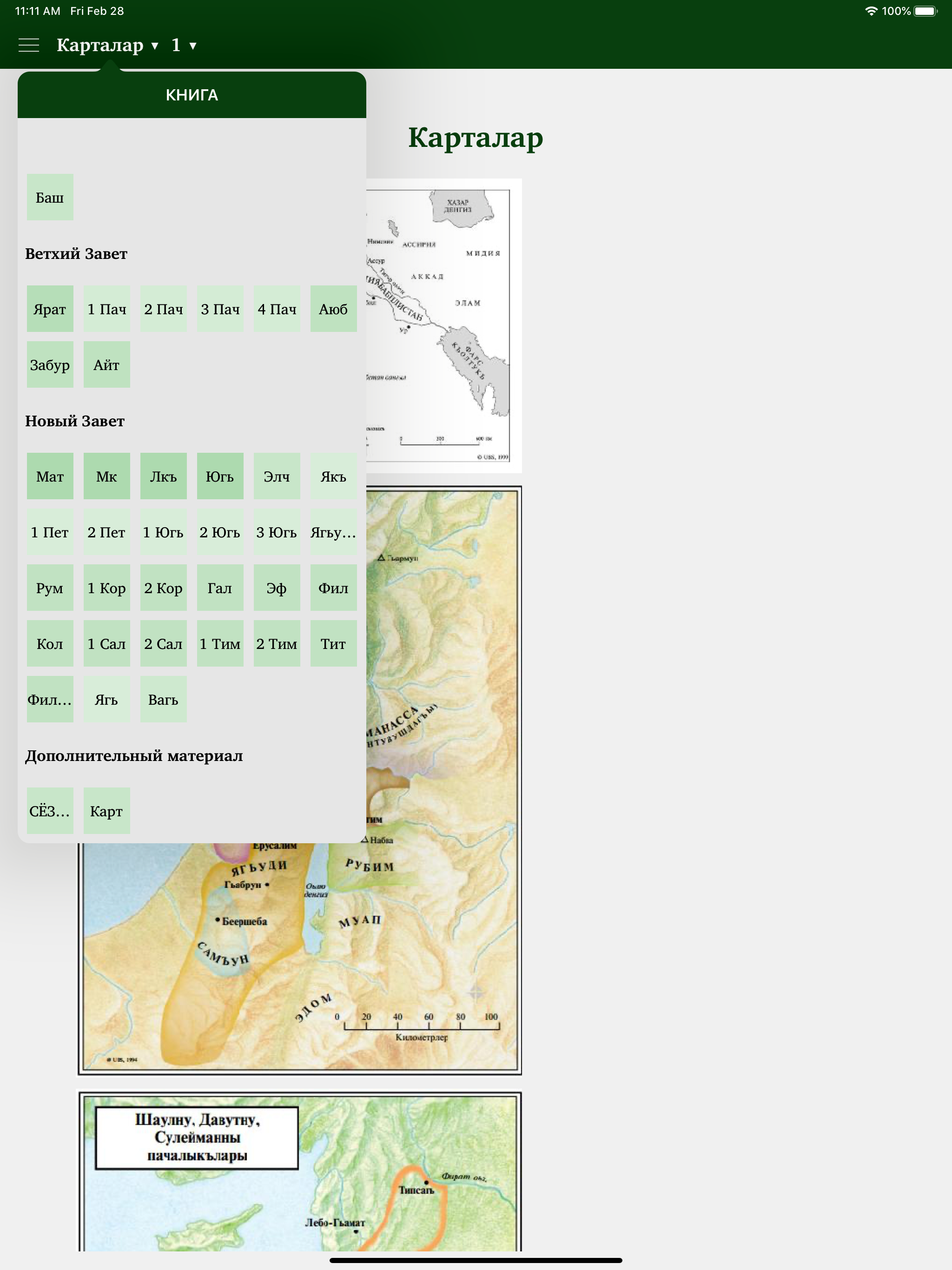The height and width of the screenshot is (1270, 952).
Task: Tap the ХАЗАР ДЕНГИЗ black-and-white map
Action: [444, 325]
